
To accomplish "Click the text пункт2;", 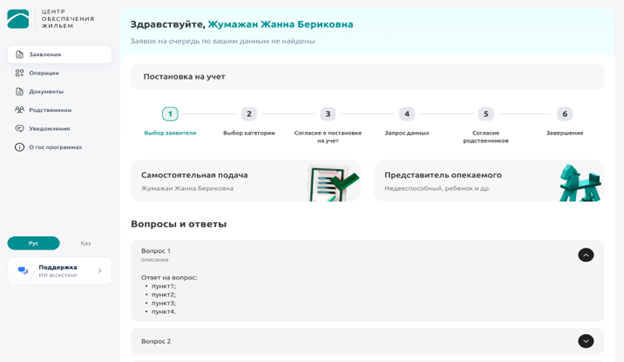I will coord(164,295).
